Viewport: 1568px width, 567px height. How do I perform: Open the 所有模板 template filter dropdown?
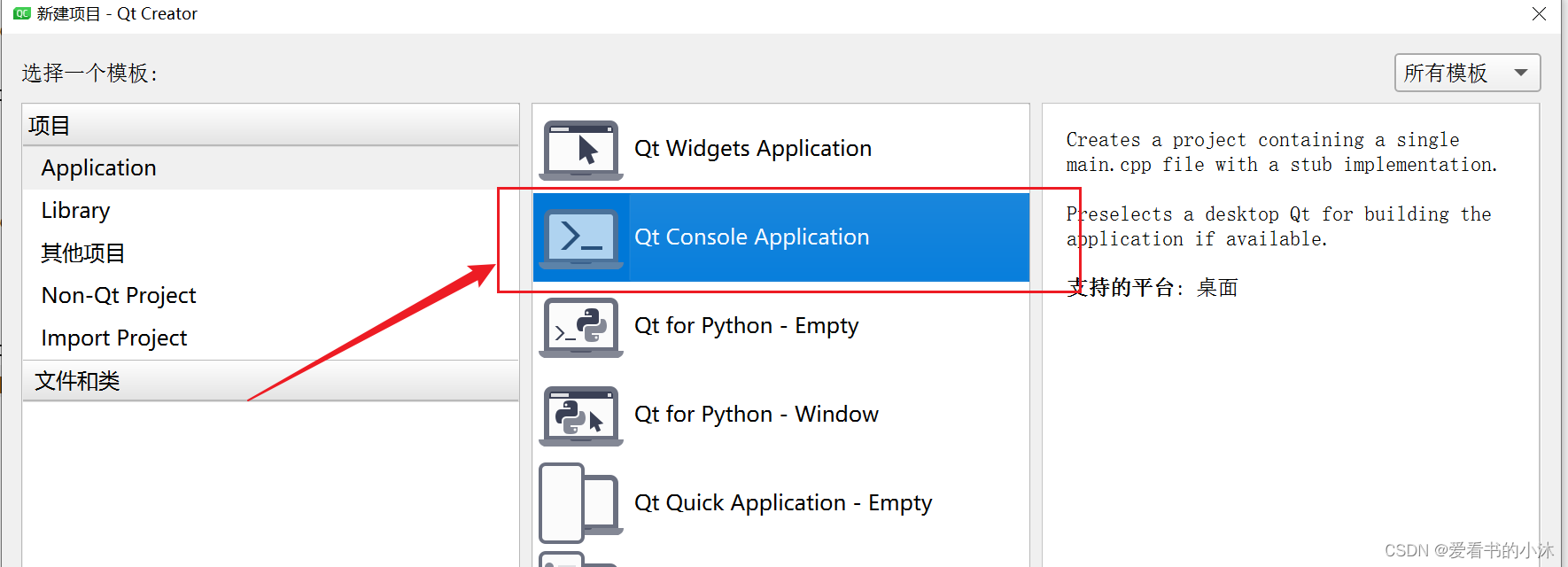pos(1467,73)
